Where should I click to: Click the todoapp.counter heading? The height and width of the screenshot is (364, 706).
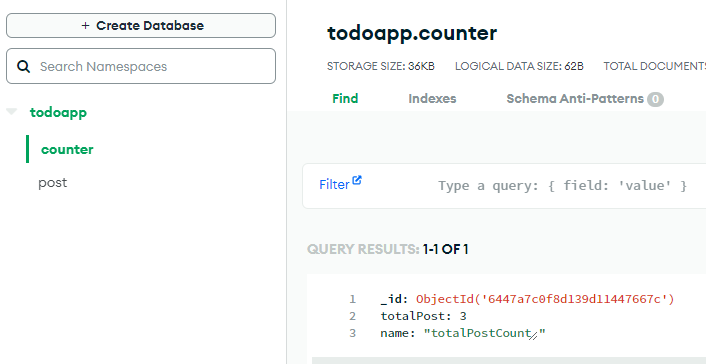click(x=412, y=33)
